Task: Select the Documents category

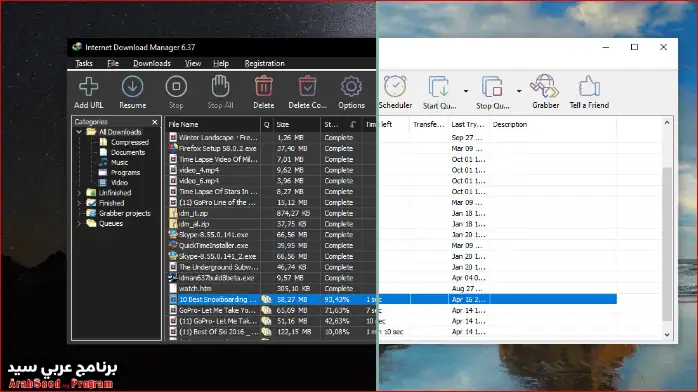Action: 122,152
